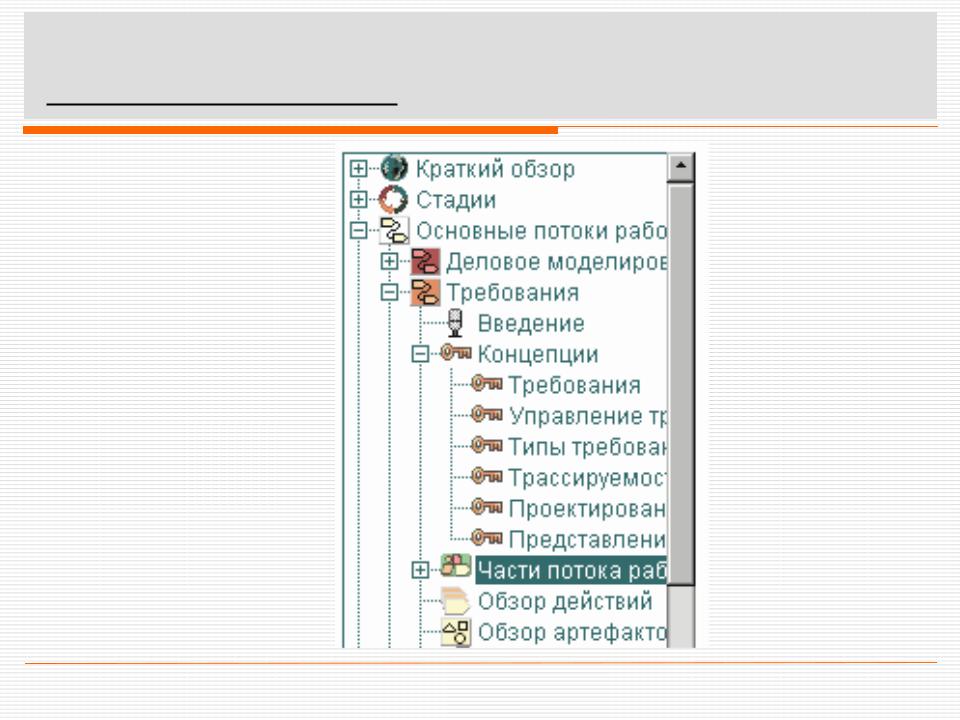The height and width of the screenshot is (720, 960).
Task: Expand the Краткий обзор node
Action: (358, 168)
